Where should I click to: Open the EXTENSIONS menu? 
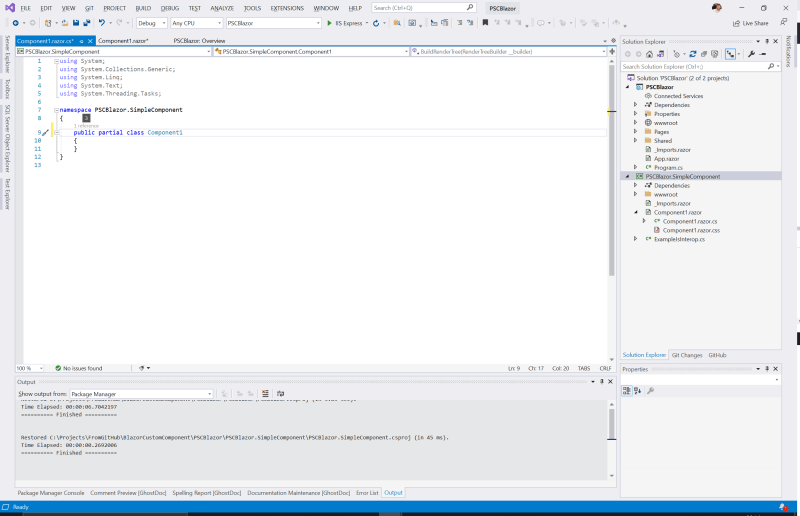287,8
